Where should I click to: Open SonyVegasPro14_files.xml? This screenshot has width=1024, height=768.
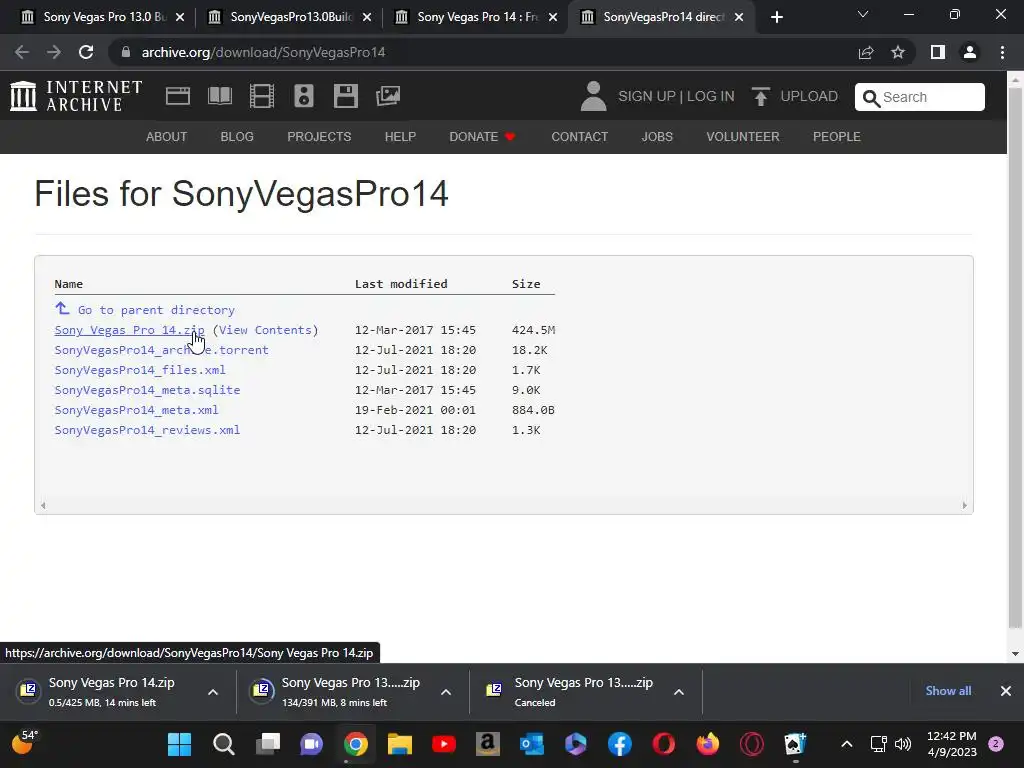tap(140, 370)
